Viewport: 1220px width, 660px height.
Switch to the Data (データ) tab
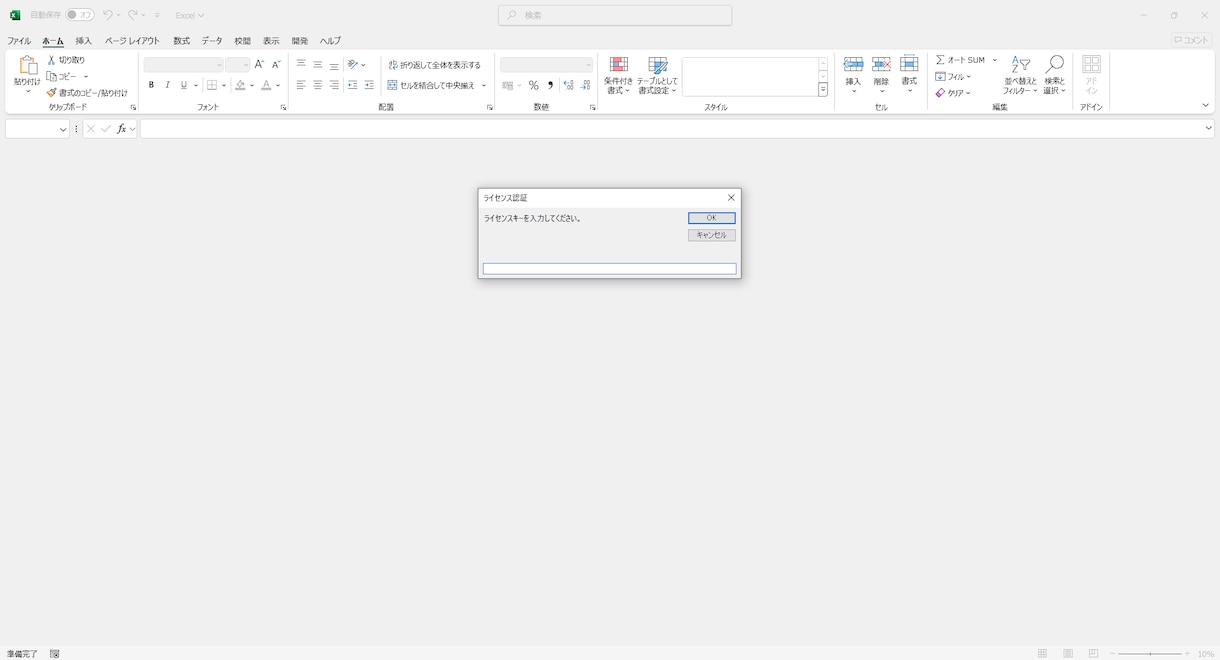point(212,41)
